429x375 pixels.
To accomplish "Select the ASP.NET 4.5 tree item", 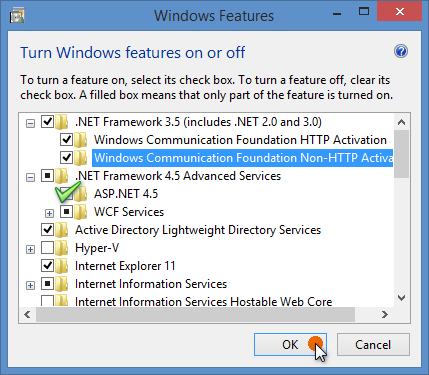I will [126, 194].
